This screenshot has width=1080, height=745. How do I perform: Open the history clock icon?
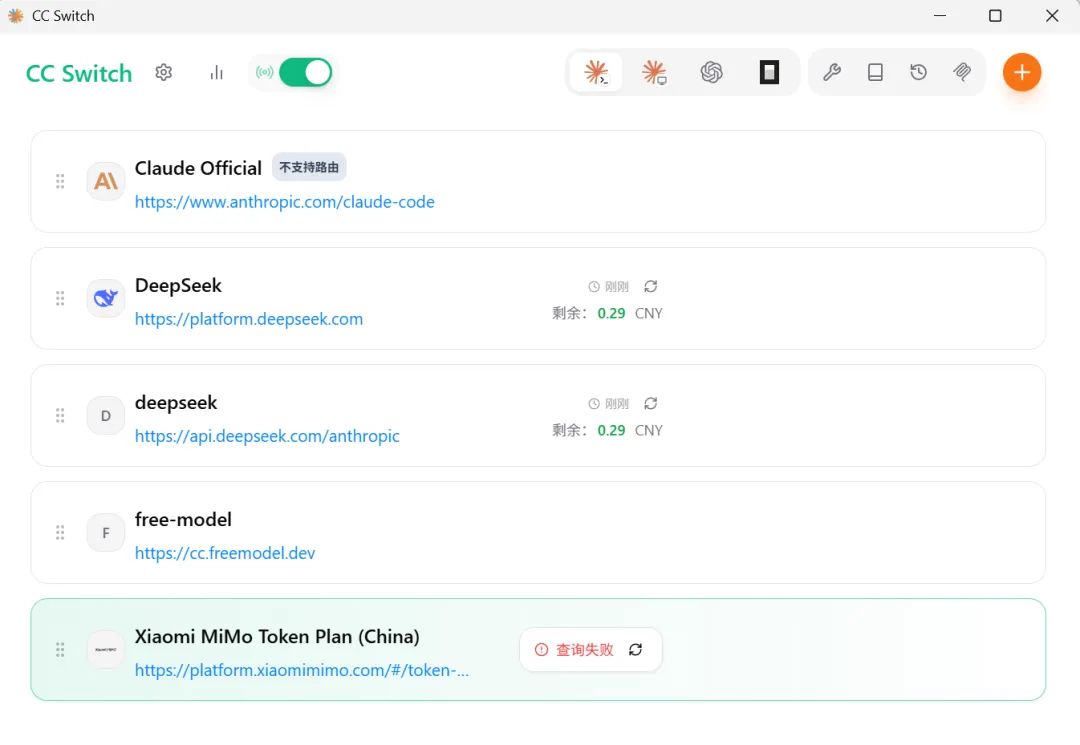918,72
